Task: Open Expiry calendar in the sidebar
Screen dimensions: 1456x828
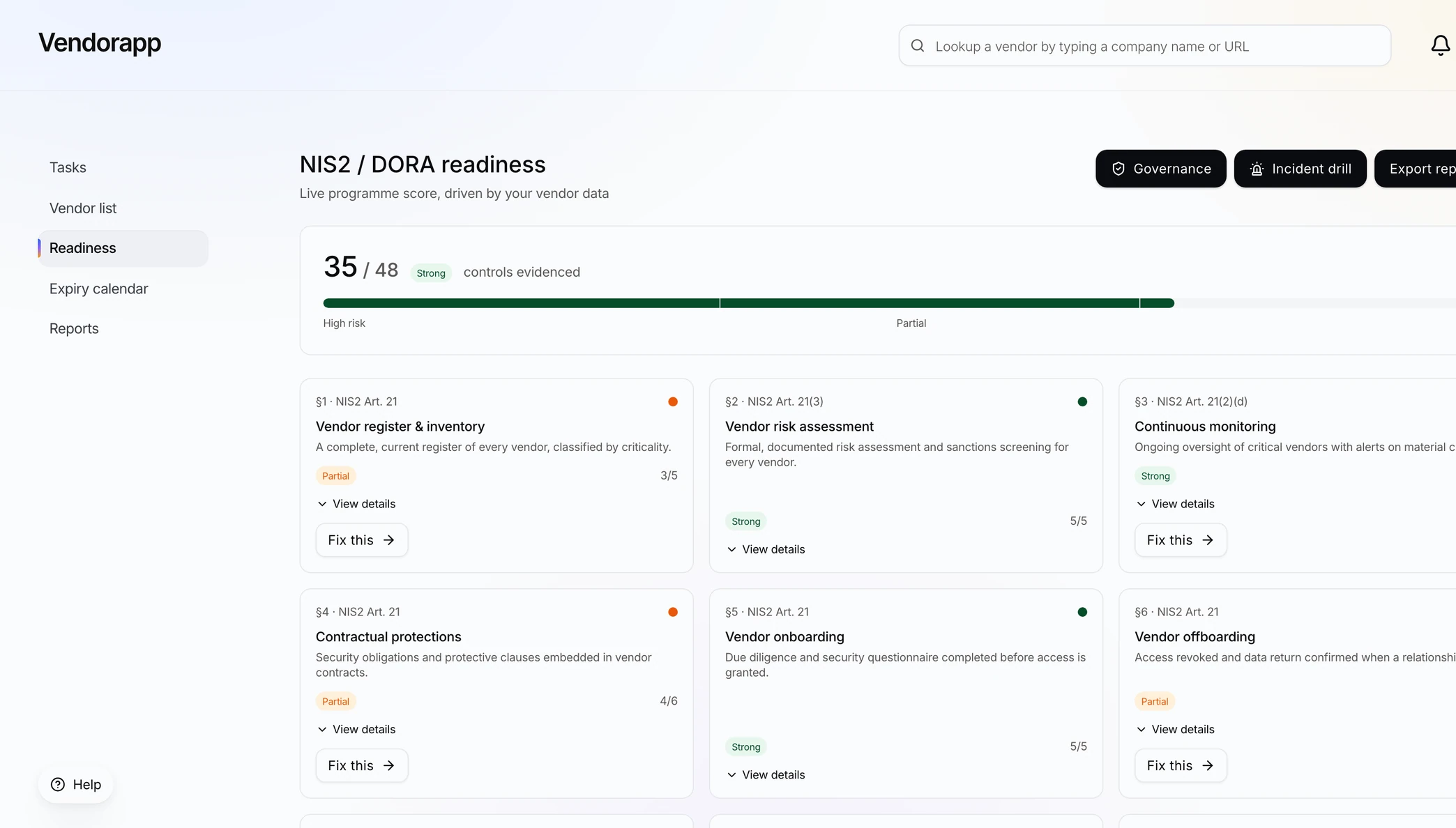Action: click(x=123, y=289)
